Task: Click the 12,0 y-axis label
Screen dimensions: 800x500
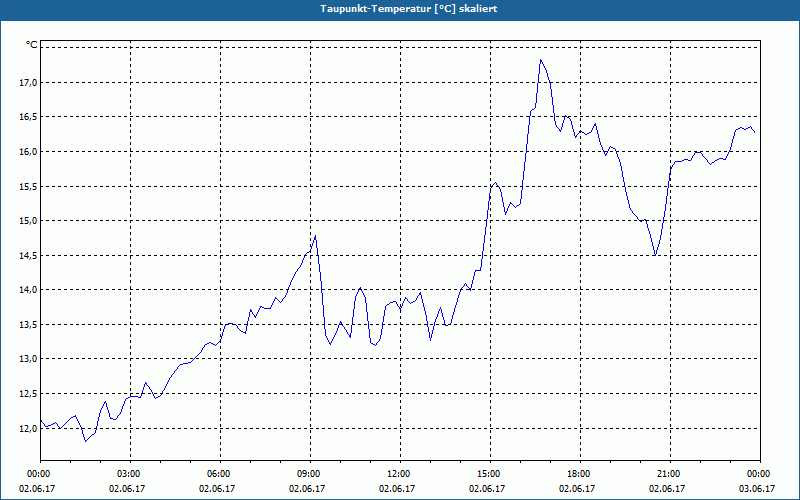Action: click(28, 428)
